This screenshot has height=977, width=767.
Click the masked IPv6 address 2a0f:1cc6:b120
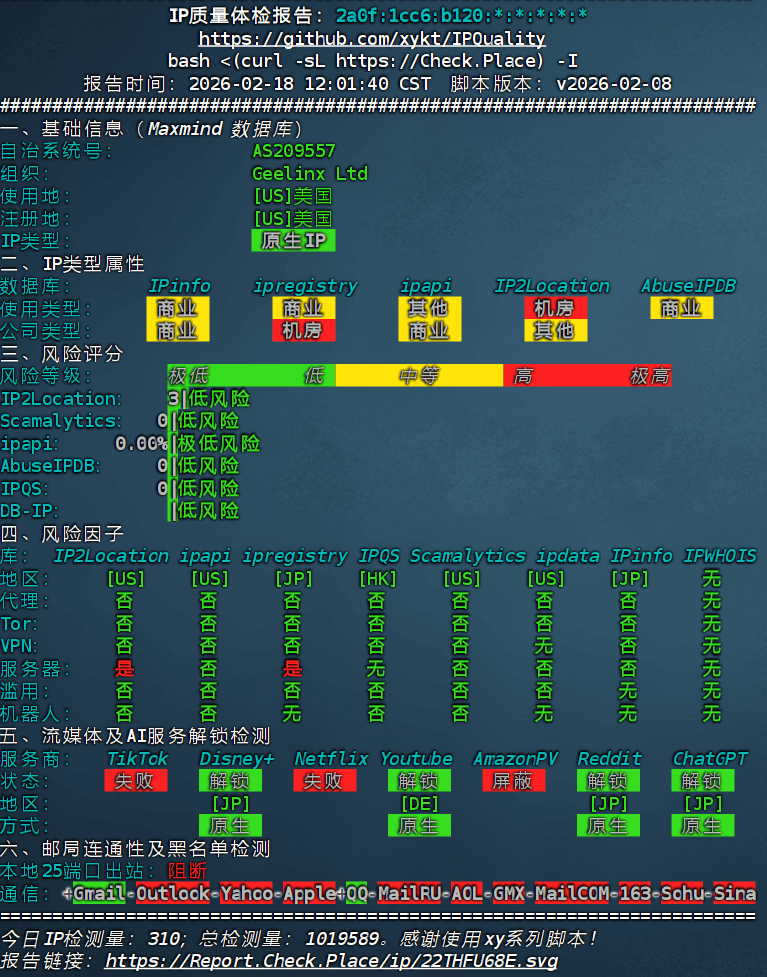pyautogui.click(x=462, y=16)
